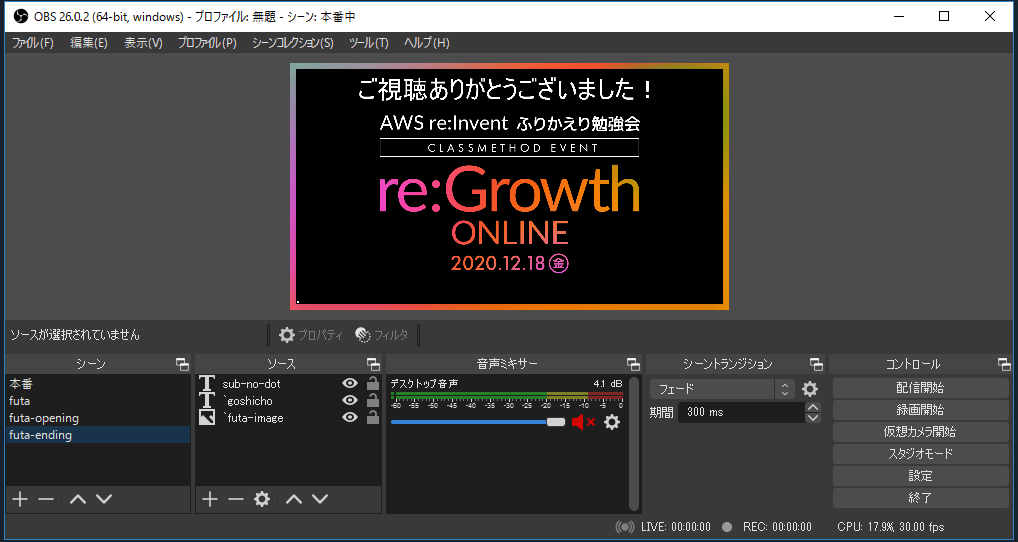Screen dimensions: 1018x542
Task: Toggle スタジオモード button
Action: point(920,454)
